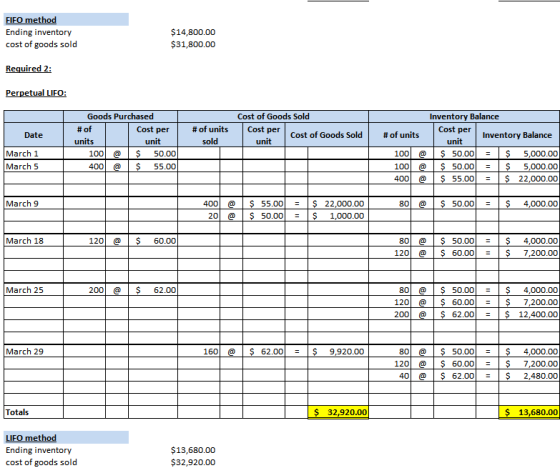The image size is (560, 468).
Task: Click FIFO ending inventory value $14,800.00
Action: click(193, 32)
